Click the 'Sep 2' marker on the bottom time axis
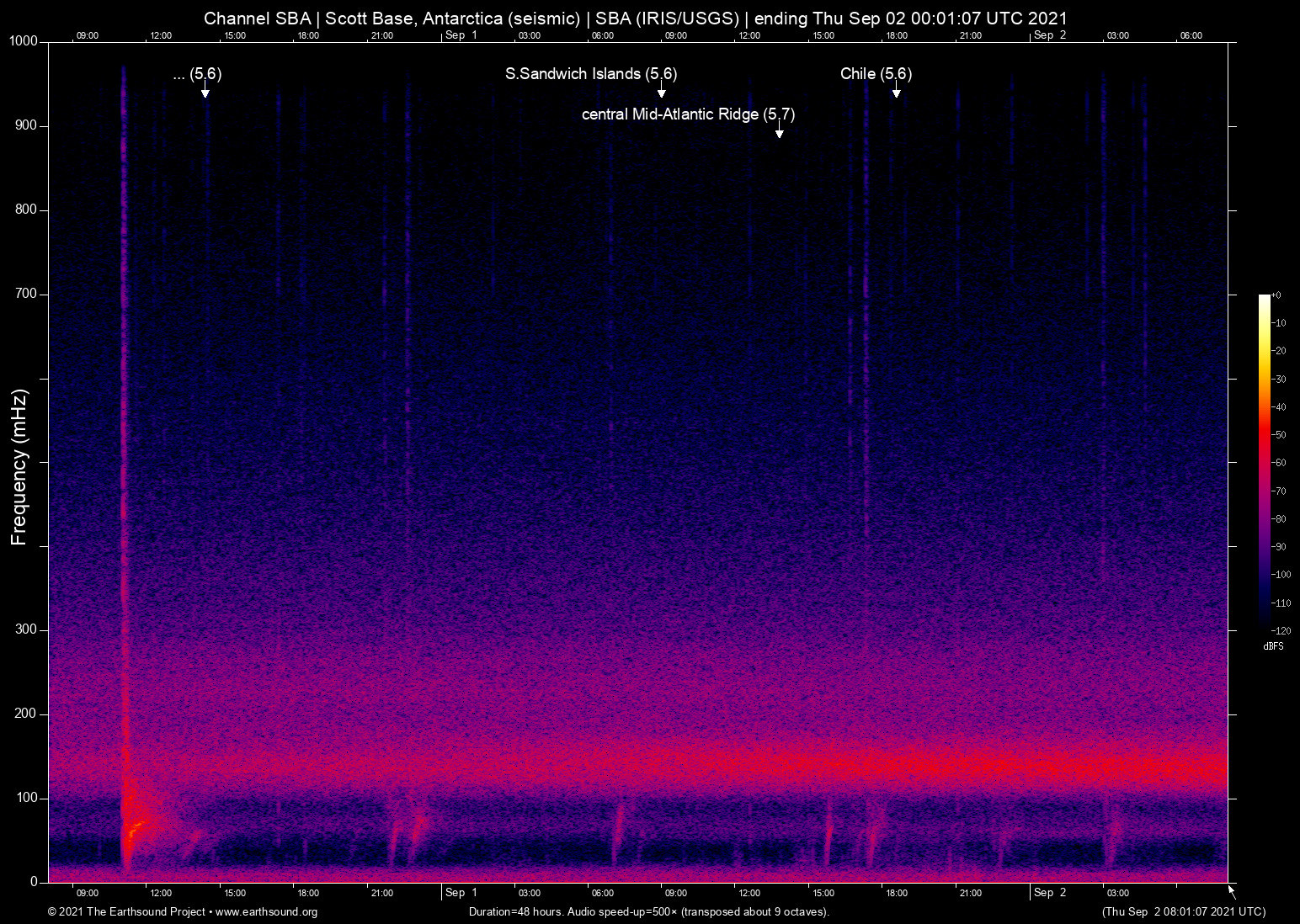The image size is (1300, 924). [x=1049, y=893]
